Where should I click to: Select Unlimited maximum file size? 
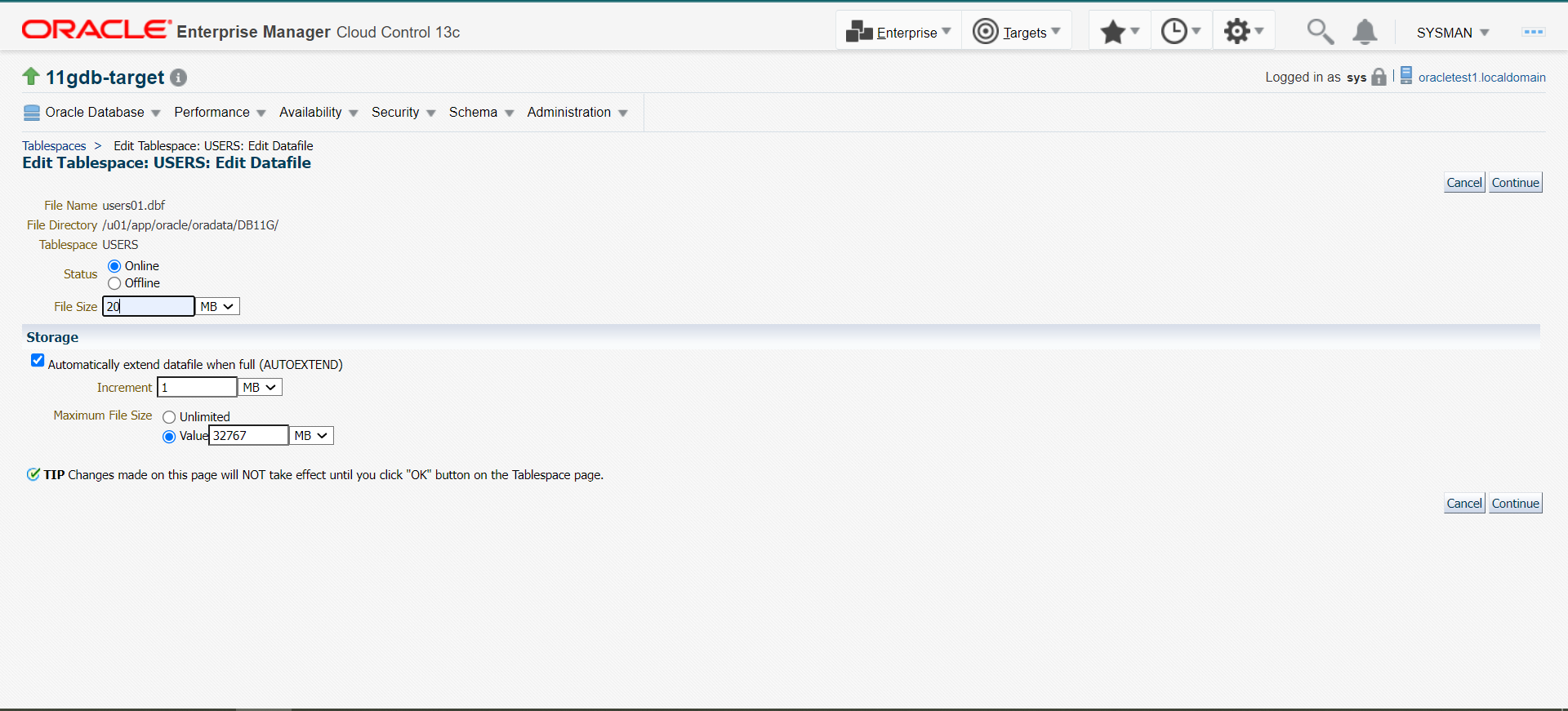[169, 417]
